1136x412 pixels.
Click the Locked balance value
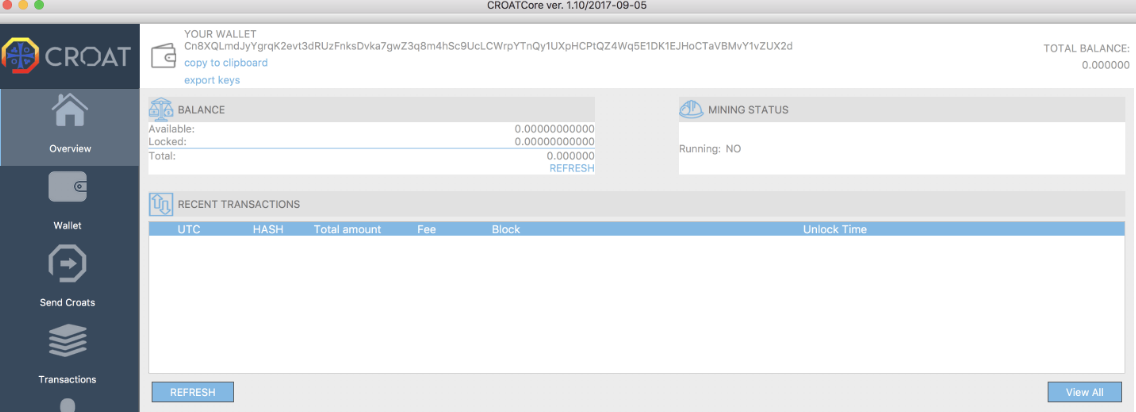click(554, 142)
